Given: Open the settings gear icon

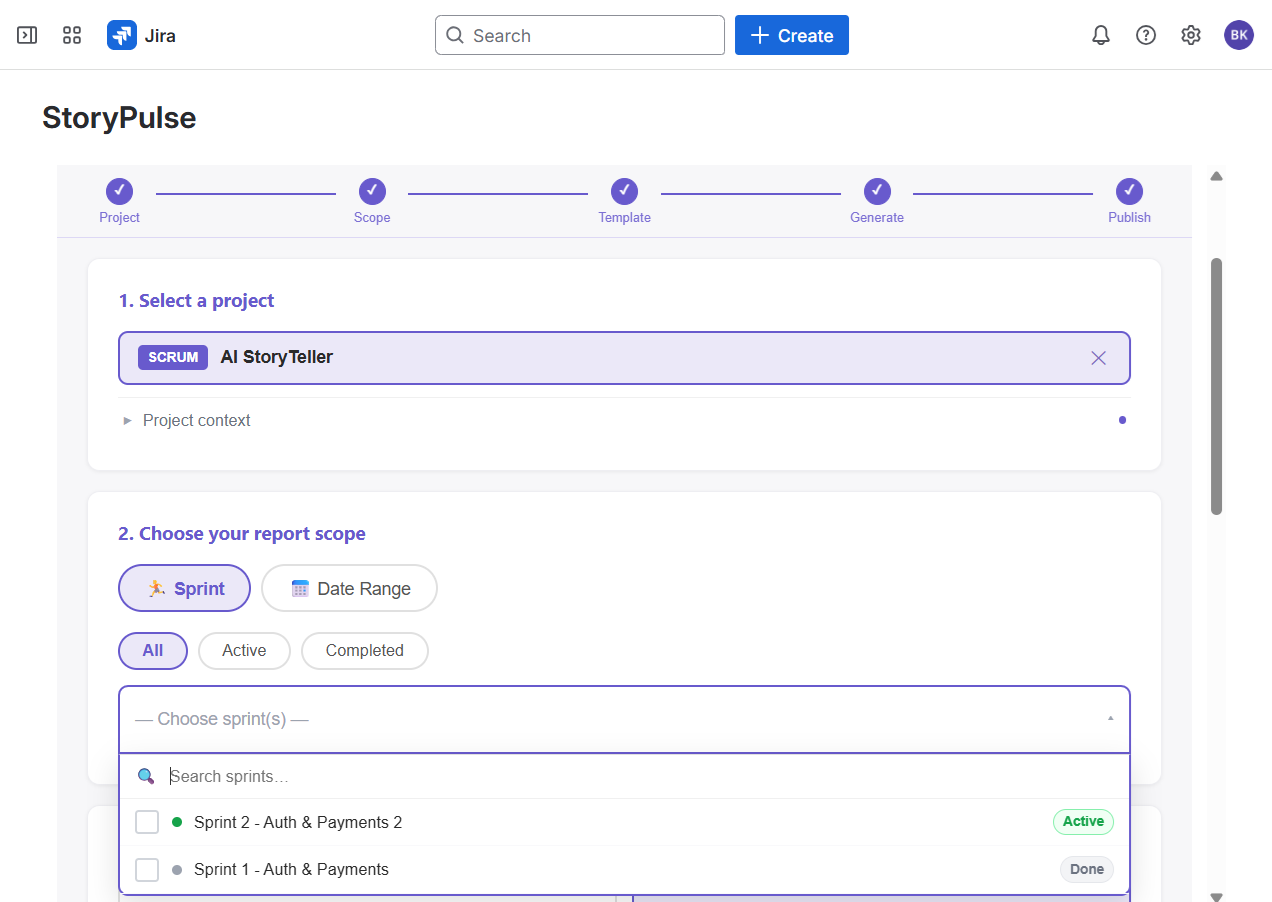Looking at the screenshot, I should pos(1190,35).
